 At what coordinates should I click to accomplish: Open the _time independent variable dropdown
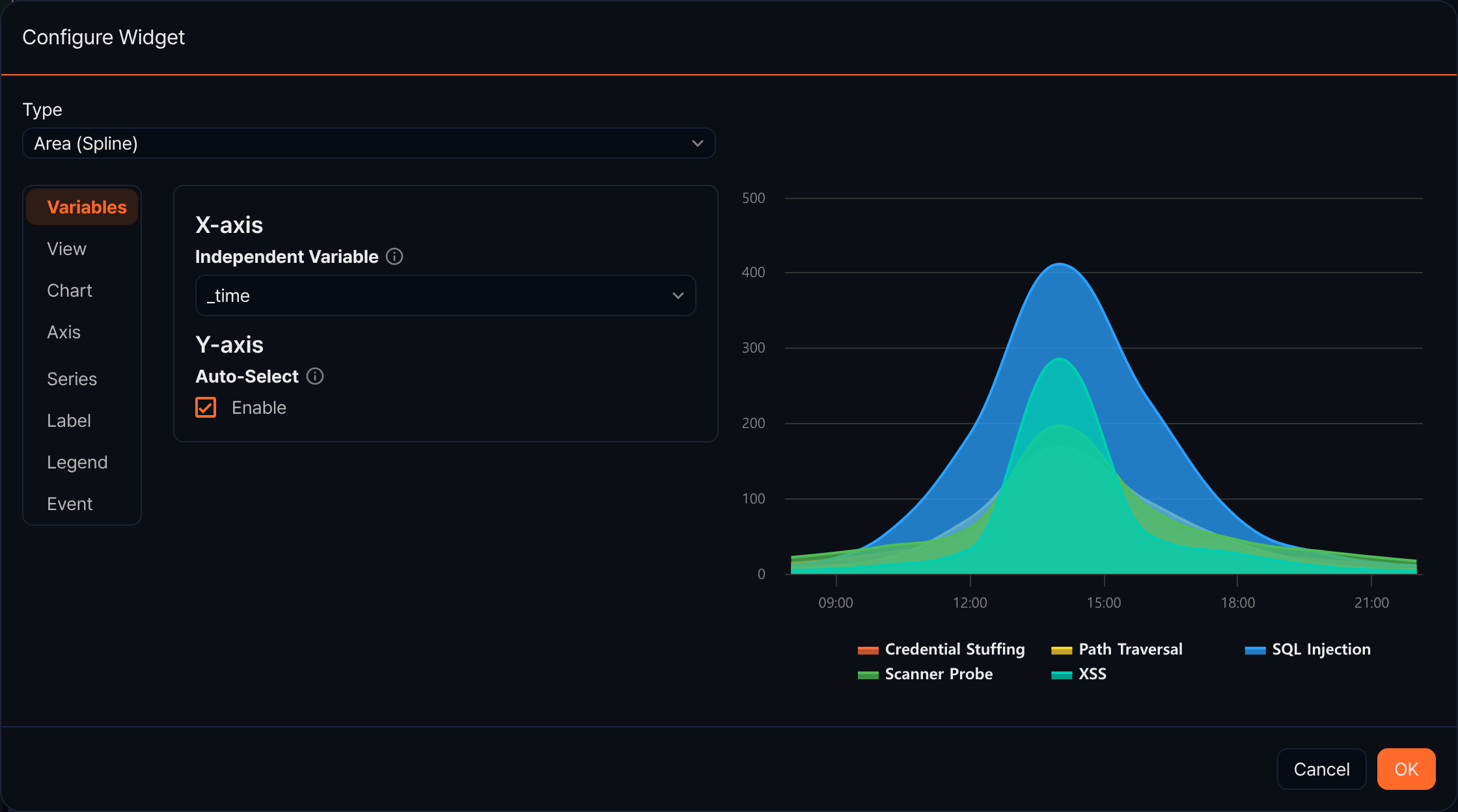click(446, 295)
